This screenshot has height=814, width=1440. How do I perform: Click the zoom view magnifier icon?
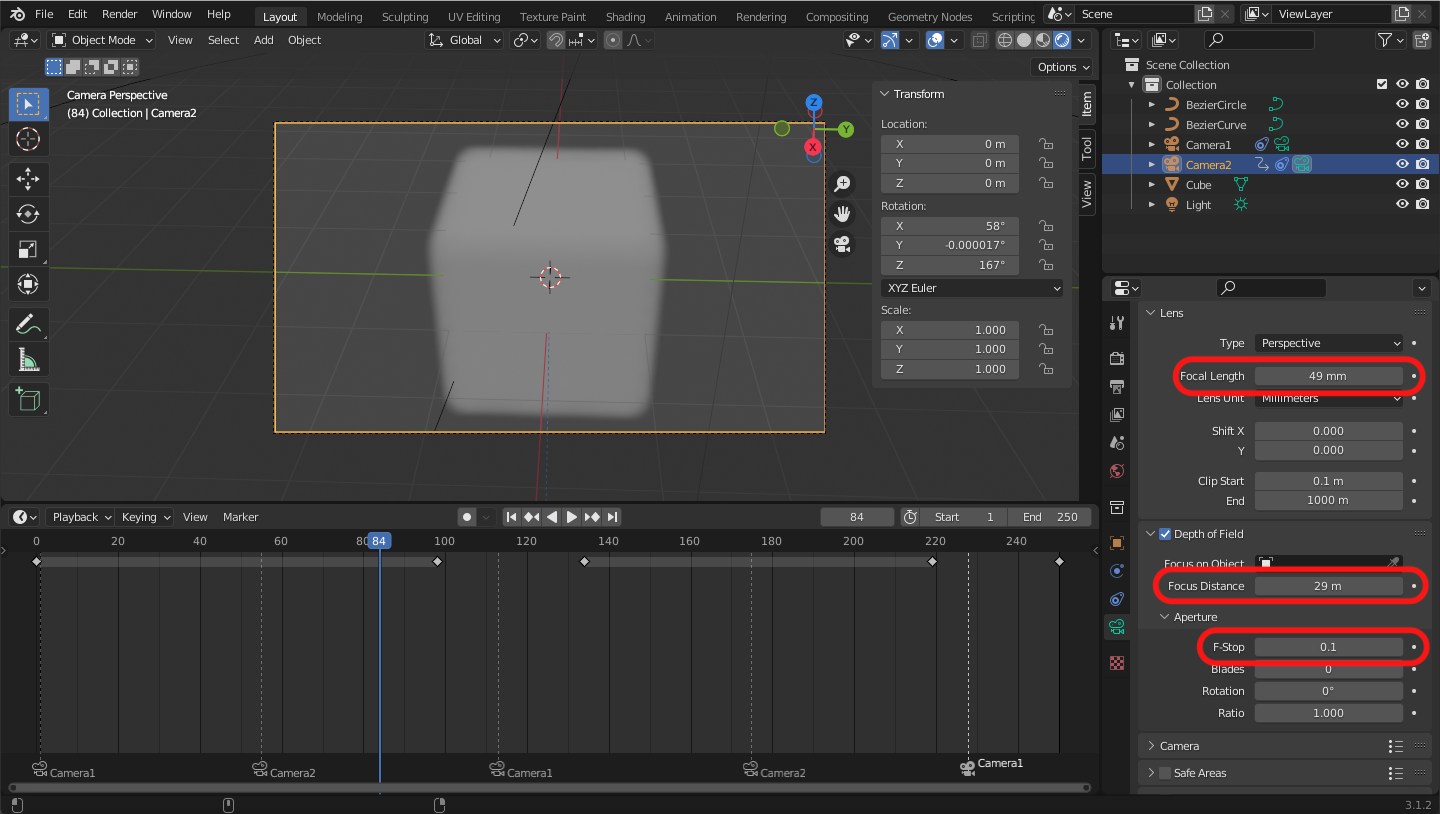coord(842,184)
